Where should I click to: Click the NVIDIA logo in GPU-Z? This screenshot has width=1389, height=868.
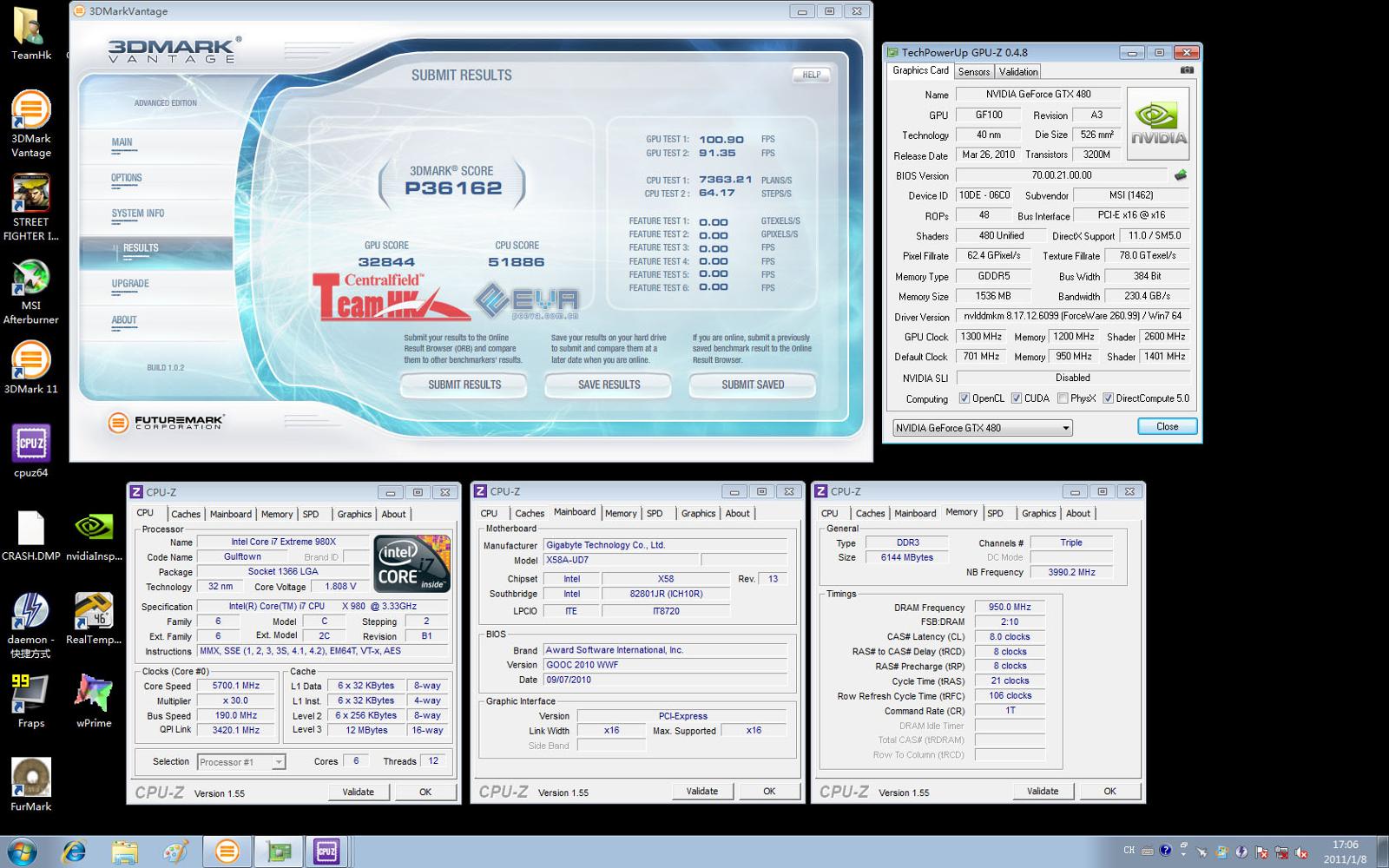pyautogui.click(x=1158, y=123)
